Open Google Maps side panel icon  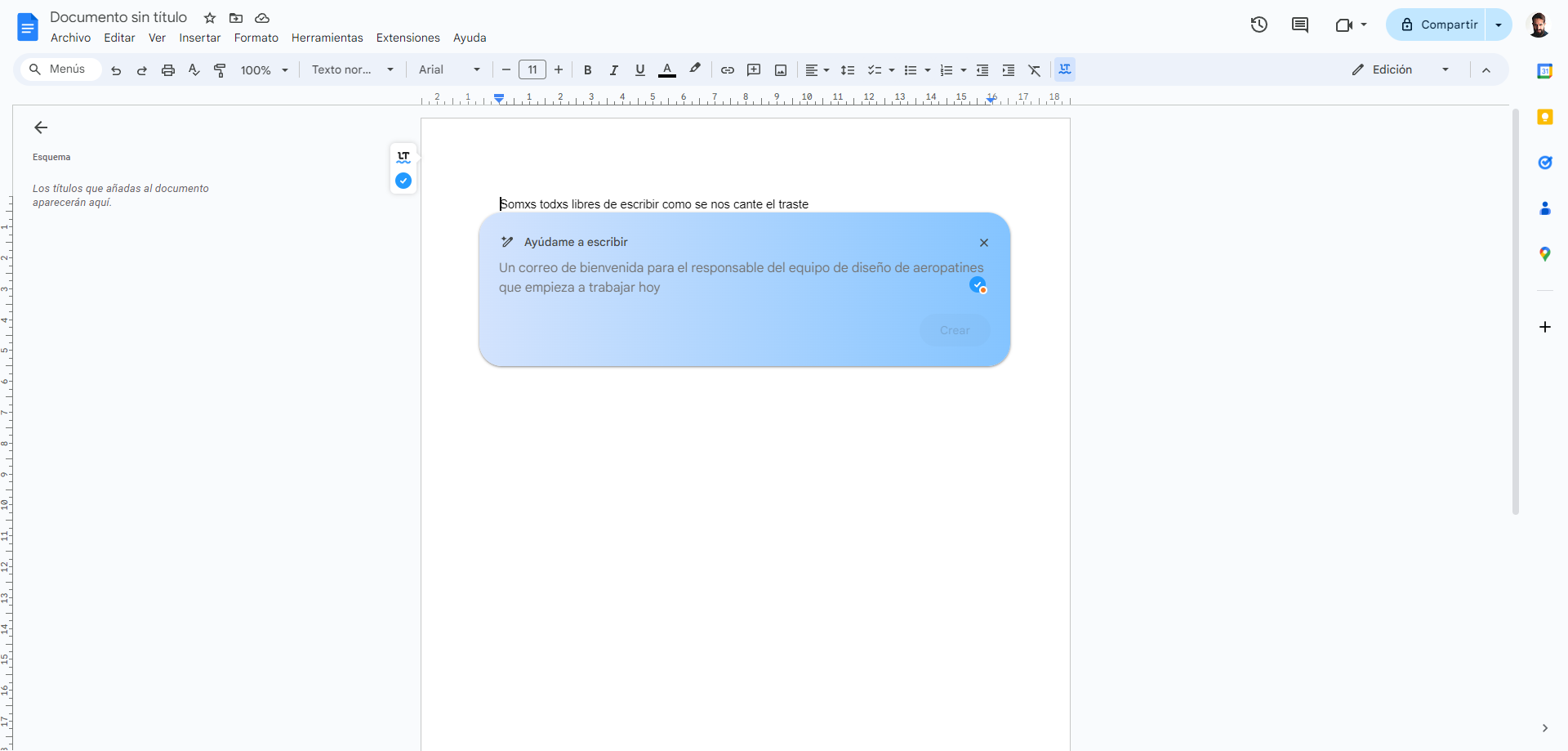(1545, 253)
